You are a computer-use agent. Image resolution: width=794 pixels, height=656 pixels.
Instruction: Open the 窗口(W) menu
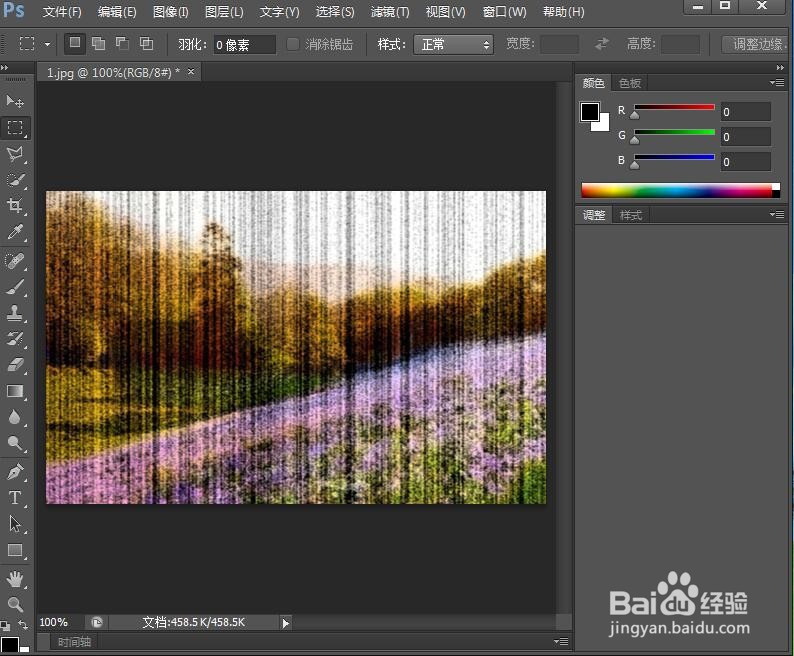[504, 12]
